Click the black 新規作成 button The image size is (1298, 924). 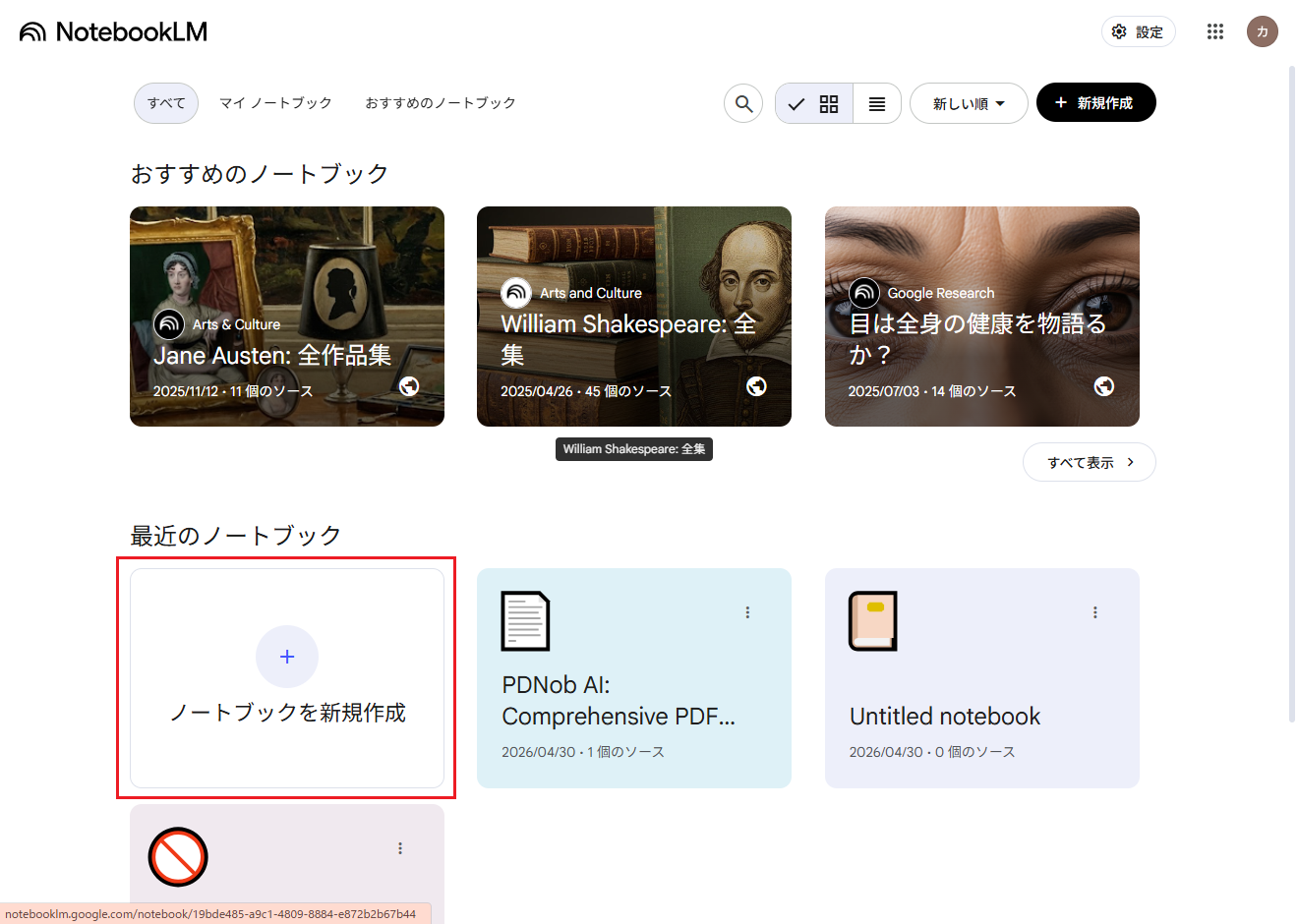(1095, 102)
